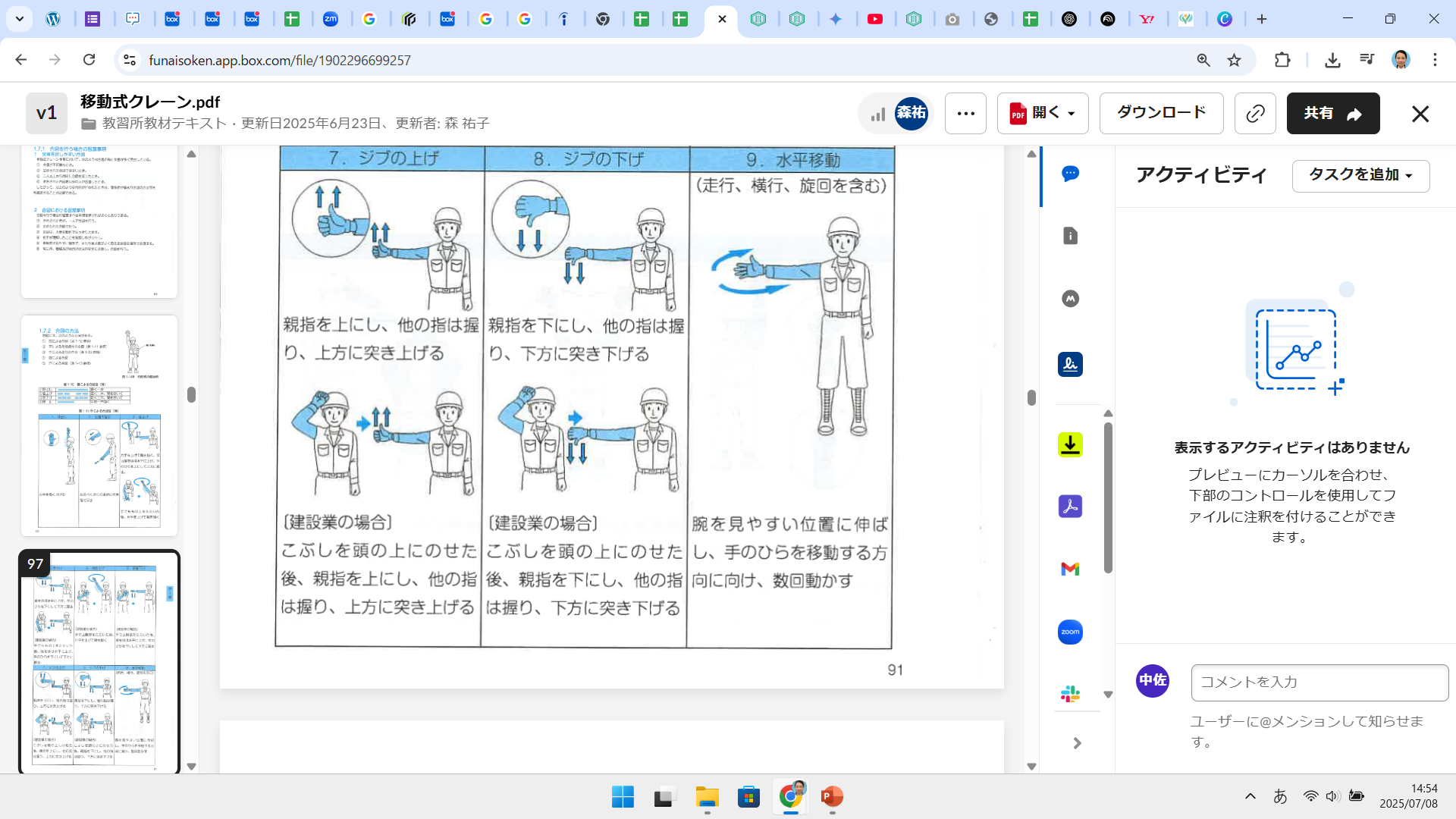This screenshot has height=819, width=1456.
Task: Click the Box Sign signature icon
Action: click(1070, 365)
